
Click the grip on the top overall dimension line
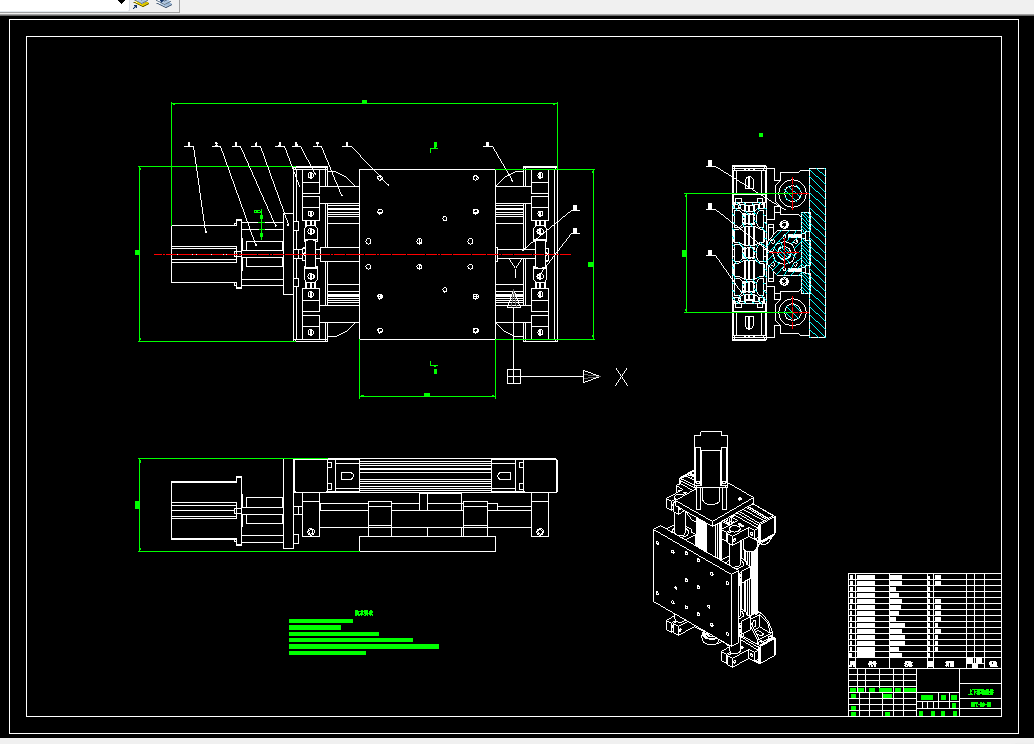coord(365,102)
